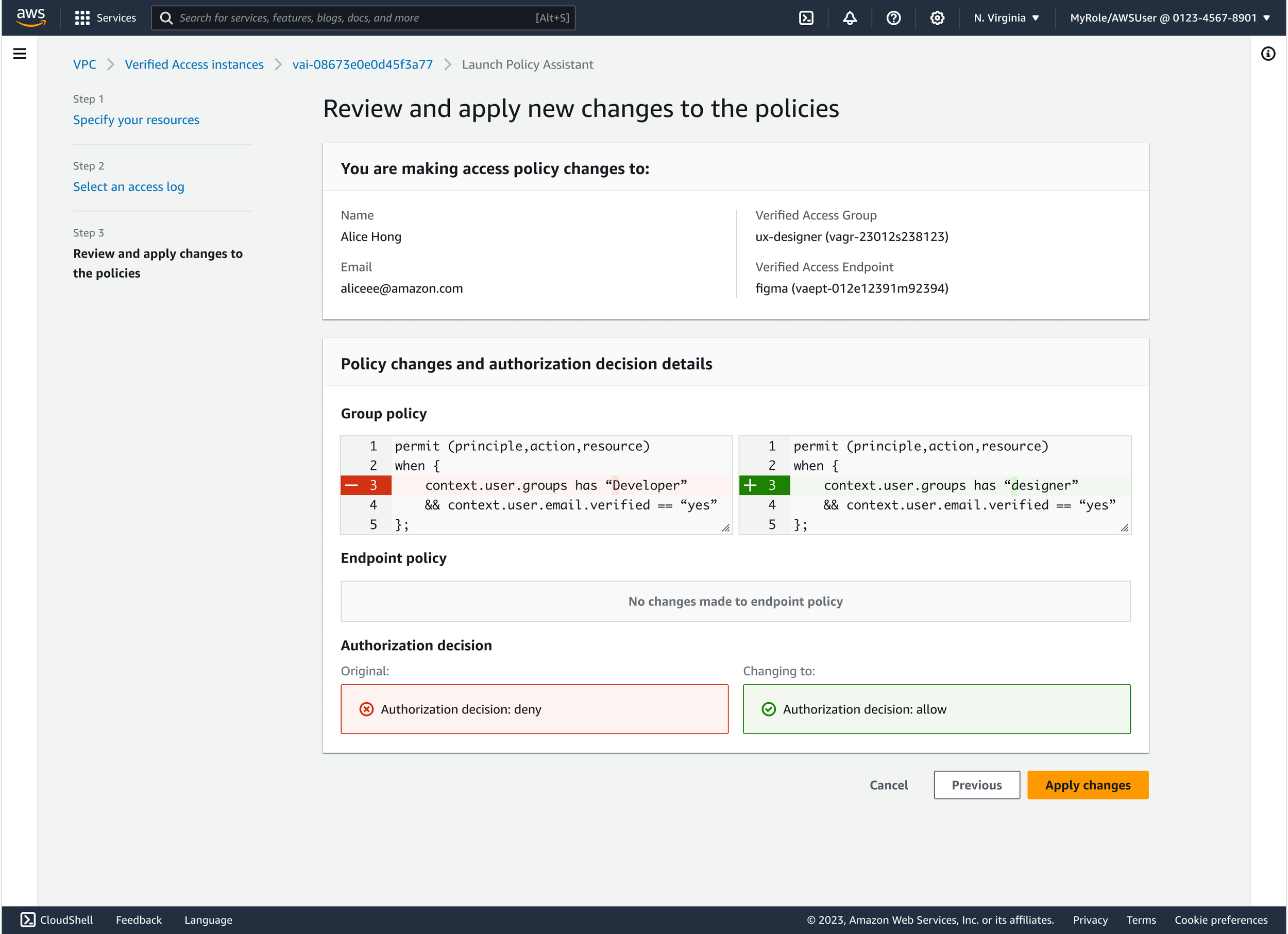The width and height of the screenshot is (1288, 934).
Task: Click the Previous button
Action: [976, 785]
